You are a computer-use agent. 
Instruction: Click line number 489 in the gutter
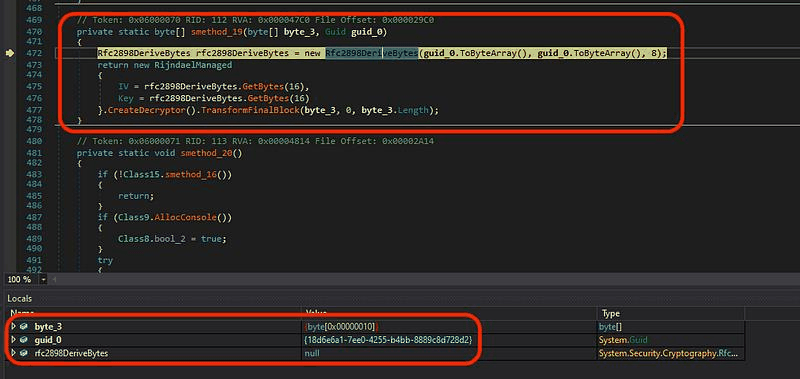pyautogui.click(x=33, y=239)
